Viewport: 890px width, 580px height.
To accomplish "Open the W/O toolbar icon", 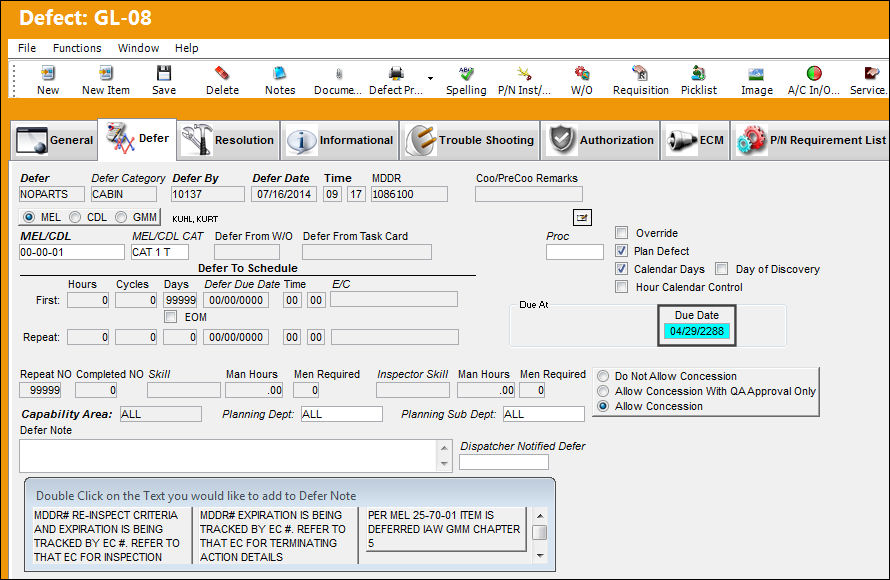I will click(x=582, y=73).
